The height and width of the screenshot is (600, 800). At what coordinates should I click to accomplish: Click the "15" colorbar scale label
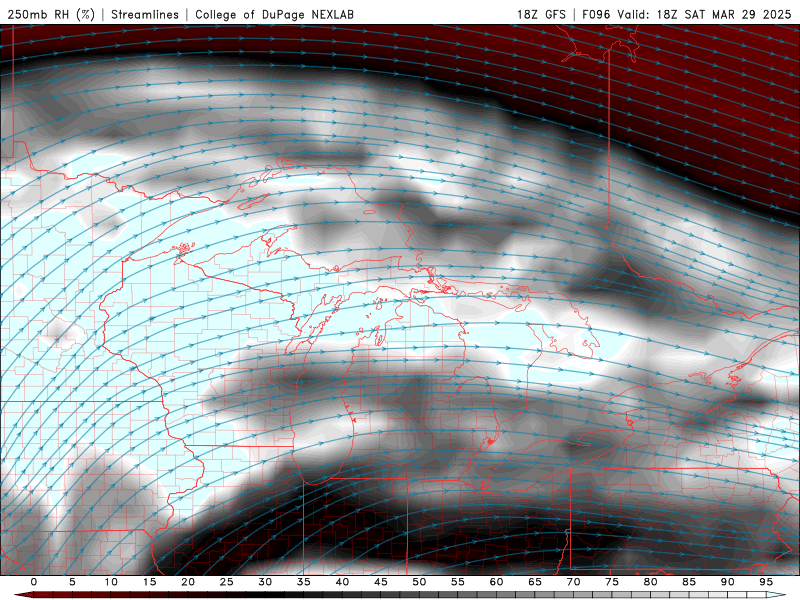[x=149, y=582]
